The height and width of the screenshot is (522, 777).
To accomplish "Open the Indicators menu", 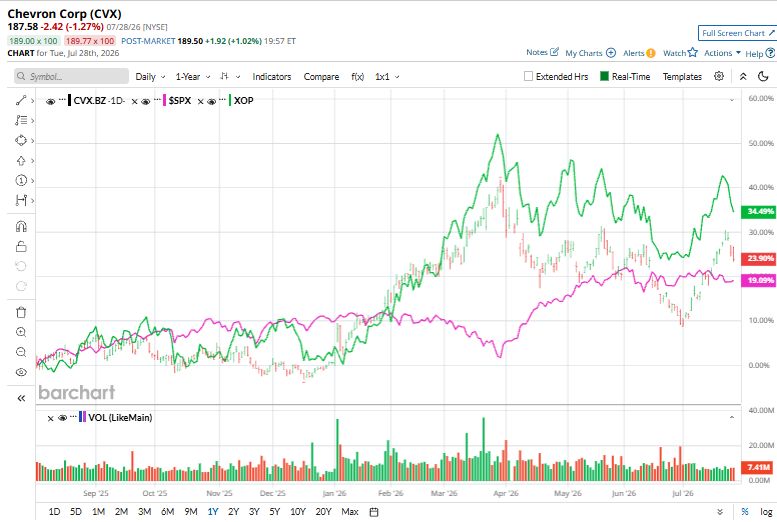I will (x=272, y=76).
